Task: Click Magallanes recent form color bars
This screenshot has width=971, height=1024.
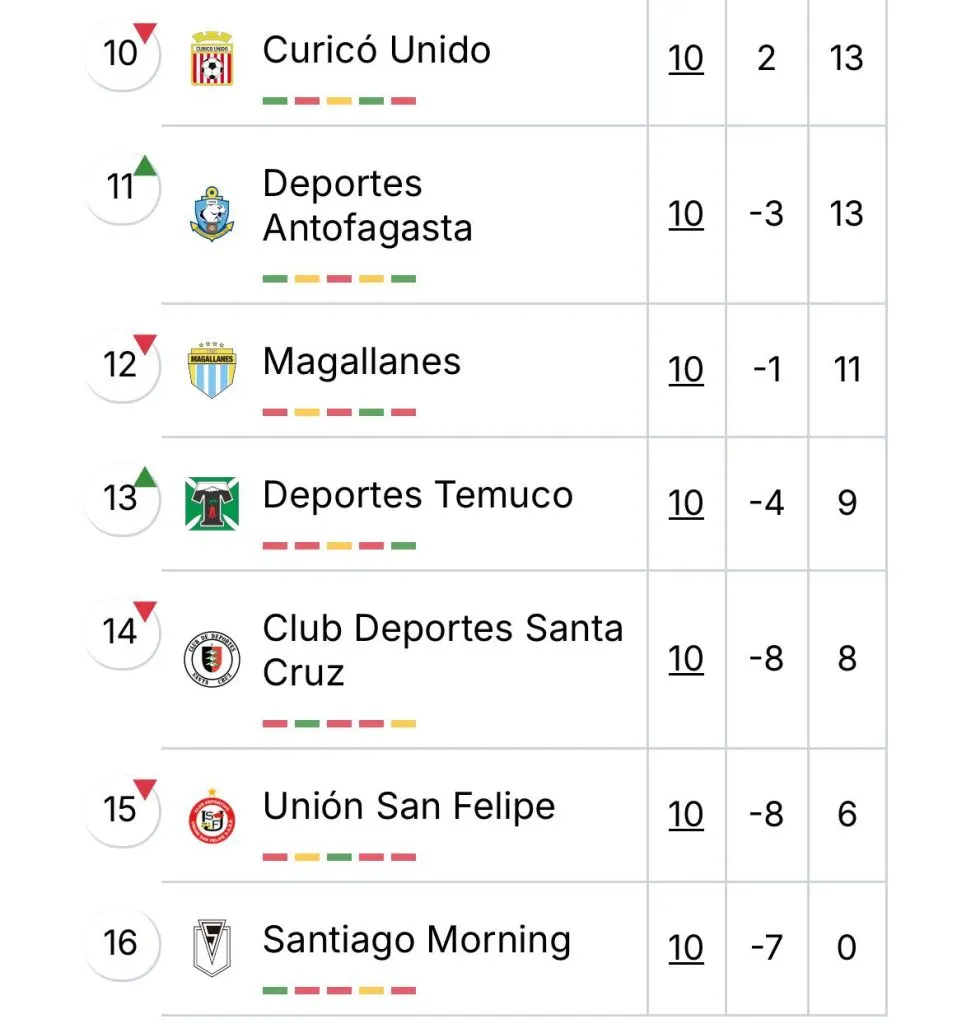Action: (x=339, y=412)
